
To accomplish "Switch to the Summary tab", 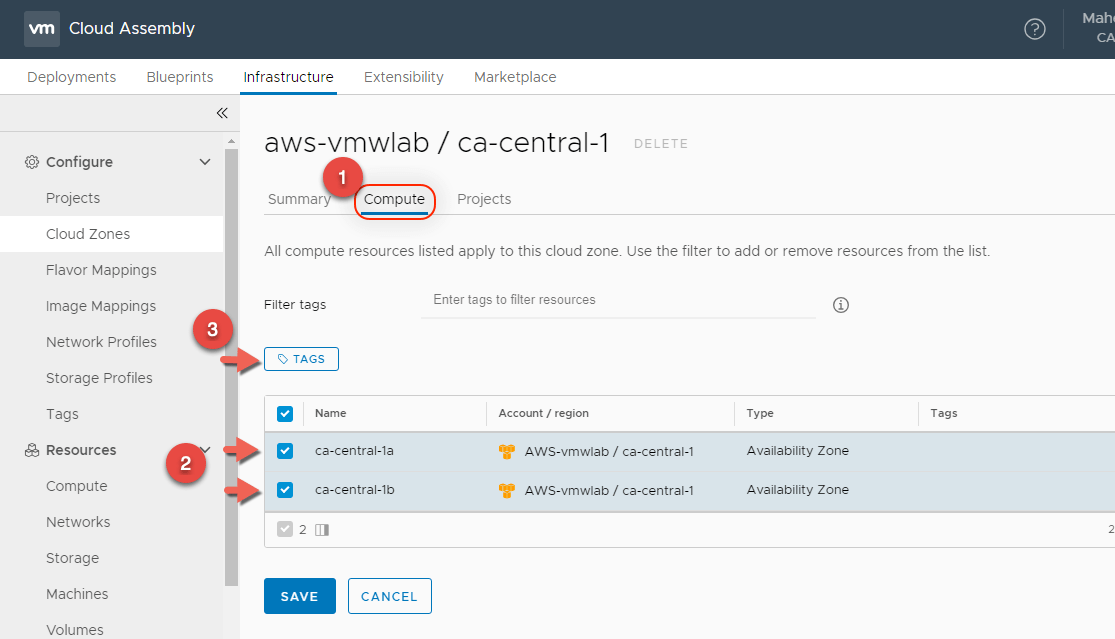I will pyautogui.click(x=299, y=199).
